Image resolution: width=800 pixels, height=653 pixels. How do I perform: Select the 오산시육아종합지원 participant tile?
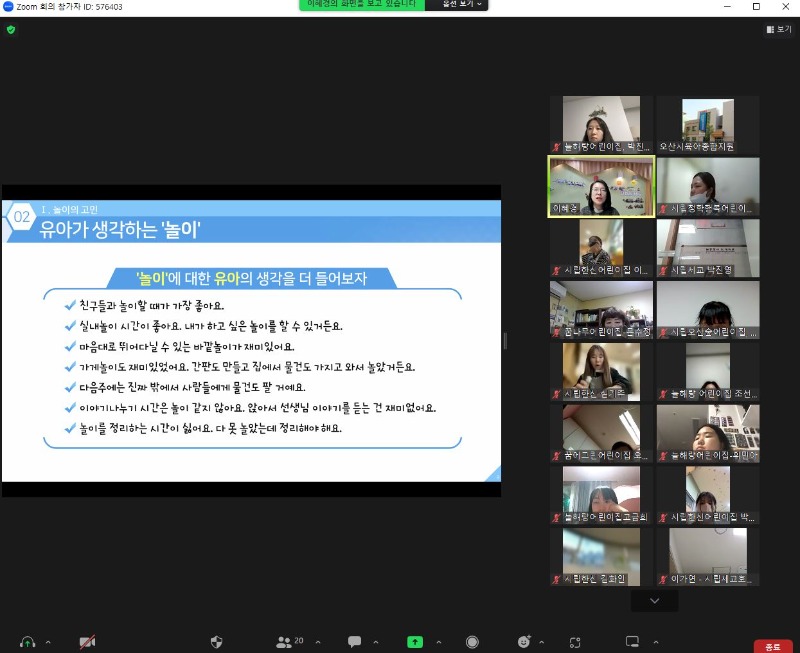[707, 125]
